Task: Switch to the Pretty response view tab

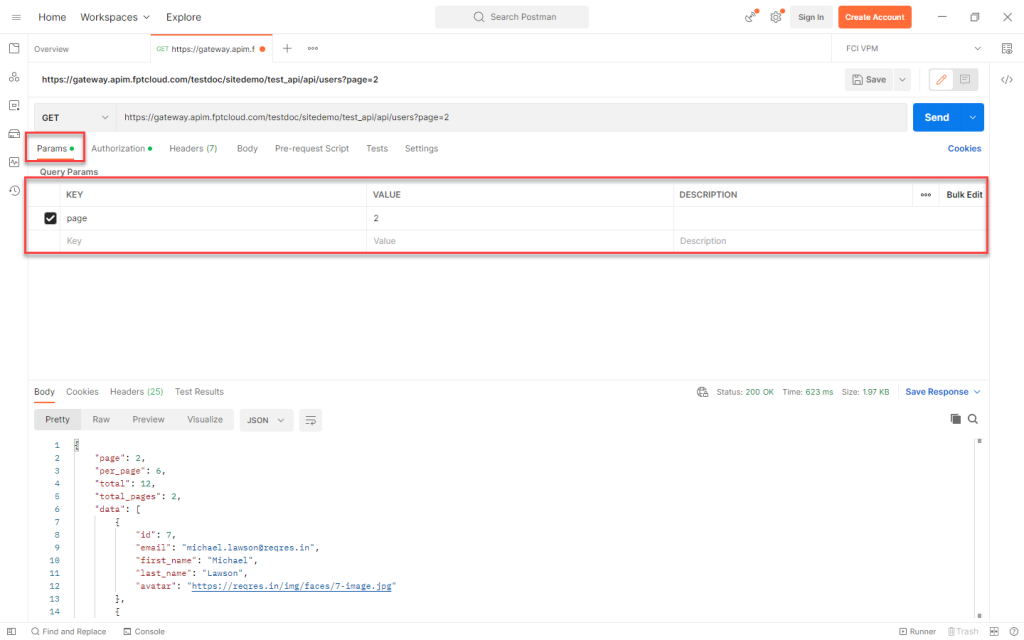Action: (57, 419)
